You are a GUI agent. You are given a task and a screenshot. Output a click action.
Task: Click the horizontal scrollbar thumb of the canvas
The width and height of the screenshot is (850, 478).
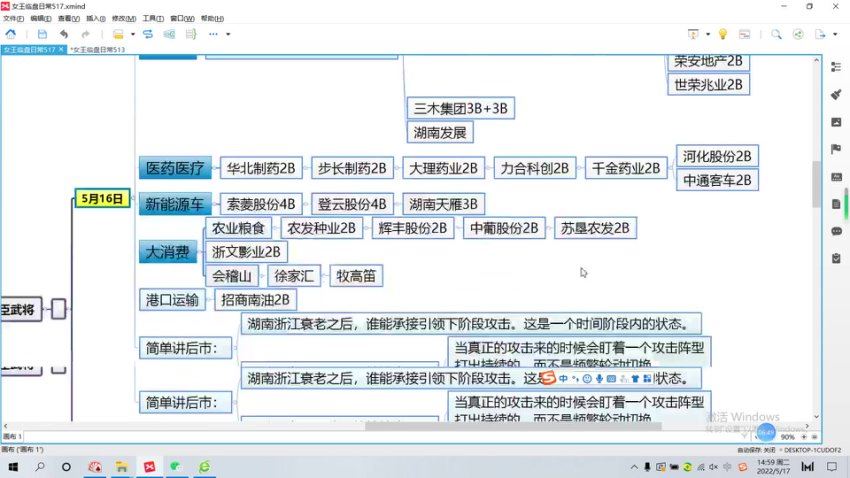[513, 427]
